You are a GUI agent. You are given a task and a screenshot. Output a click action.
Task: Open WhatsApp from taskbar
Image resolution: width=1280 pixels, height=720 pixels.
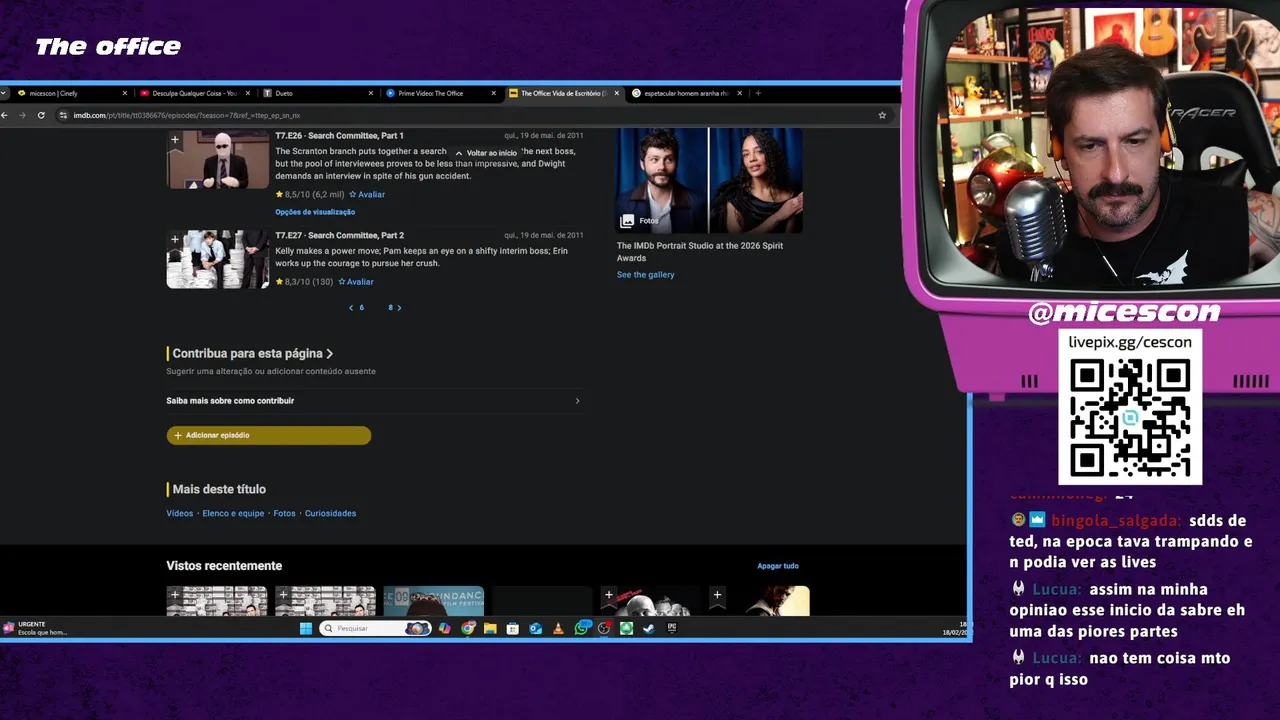click(581, 628)
